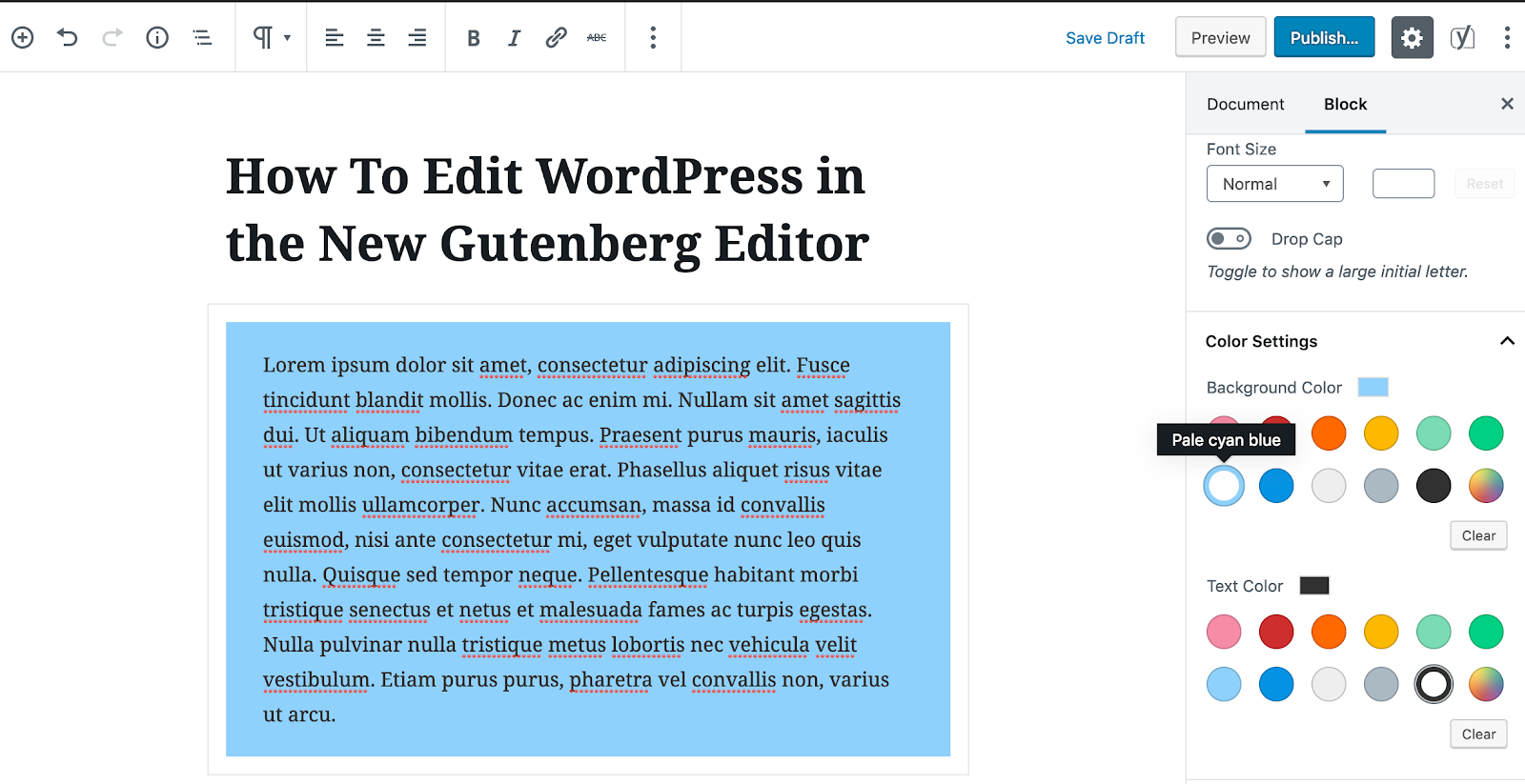Image resolution: width=1525 pixels, height=784 pixels.
Task: Choose red text color swatch
Action: (1276, 632)
